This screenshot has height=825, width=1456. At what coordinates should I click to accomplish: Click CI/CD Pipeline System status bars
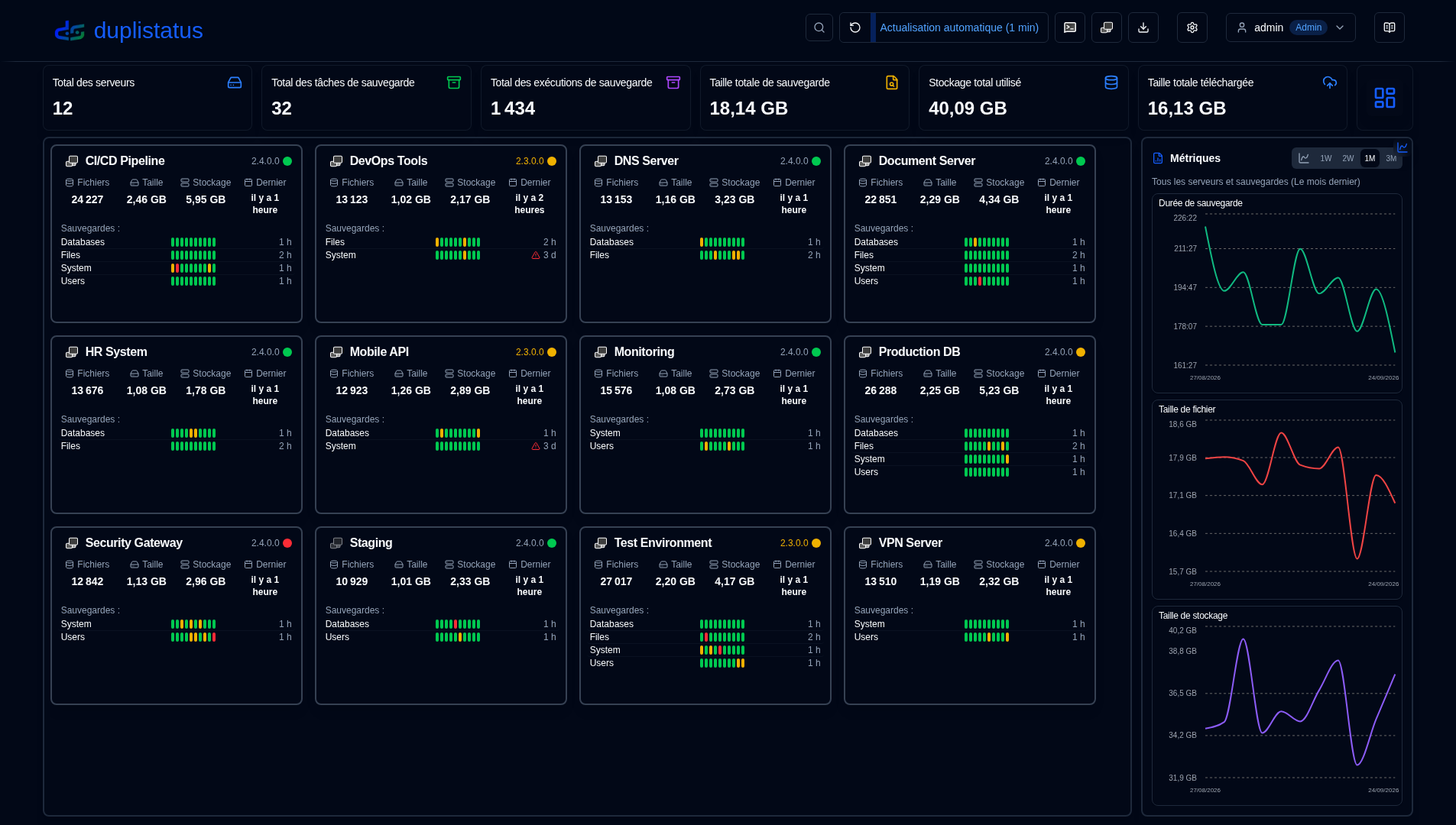[x=193, y=268]
